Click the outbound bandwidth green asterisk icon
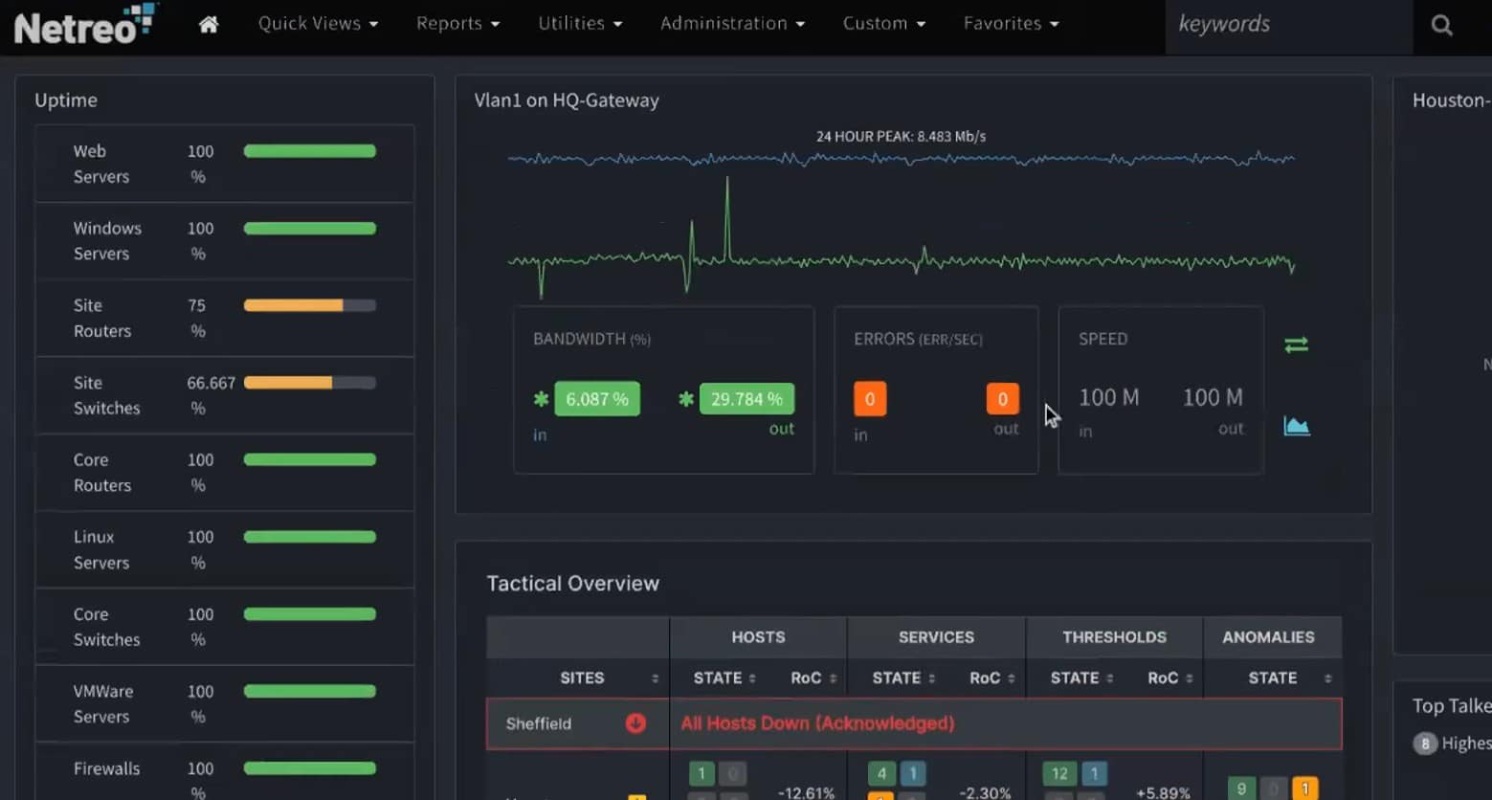This screenshot has width=1492, height=800. pos(686,399)
